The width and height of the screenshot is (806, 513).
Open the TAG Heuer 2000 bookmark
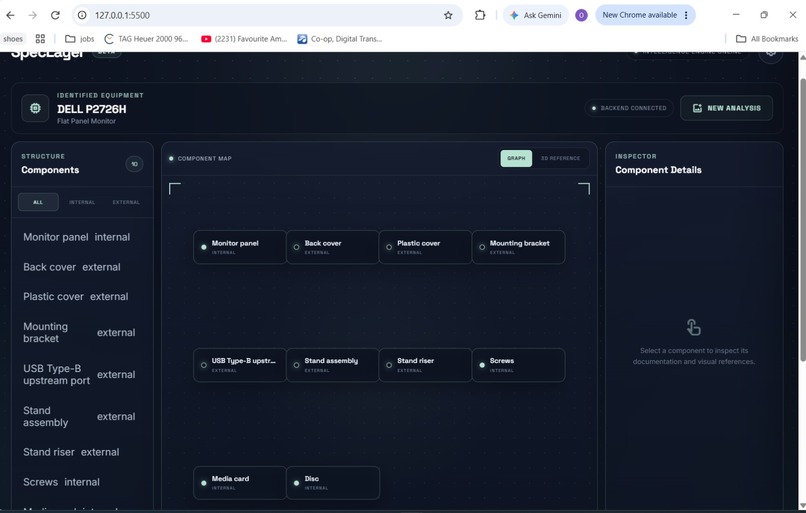[x=146, y=39]
